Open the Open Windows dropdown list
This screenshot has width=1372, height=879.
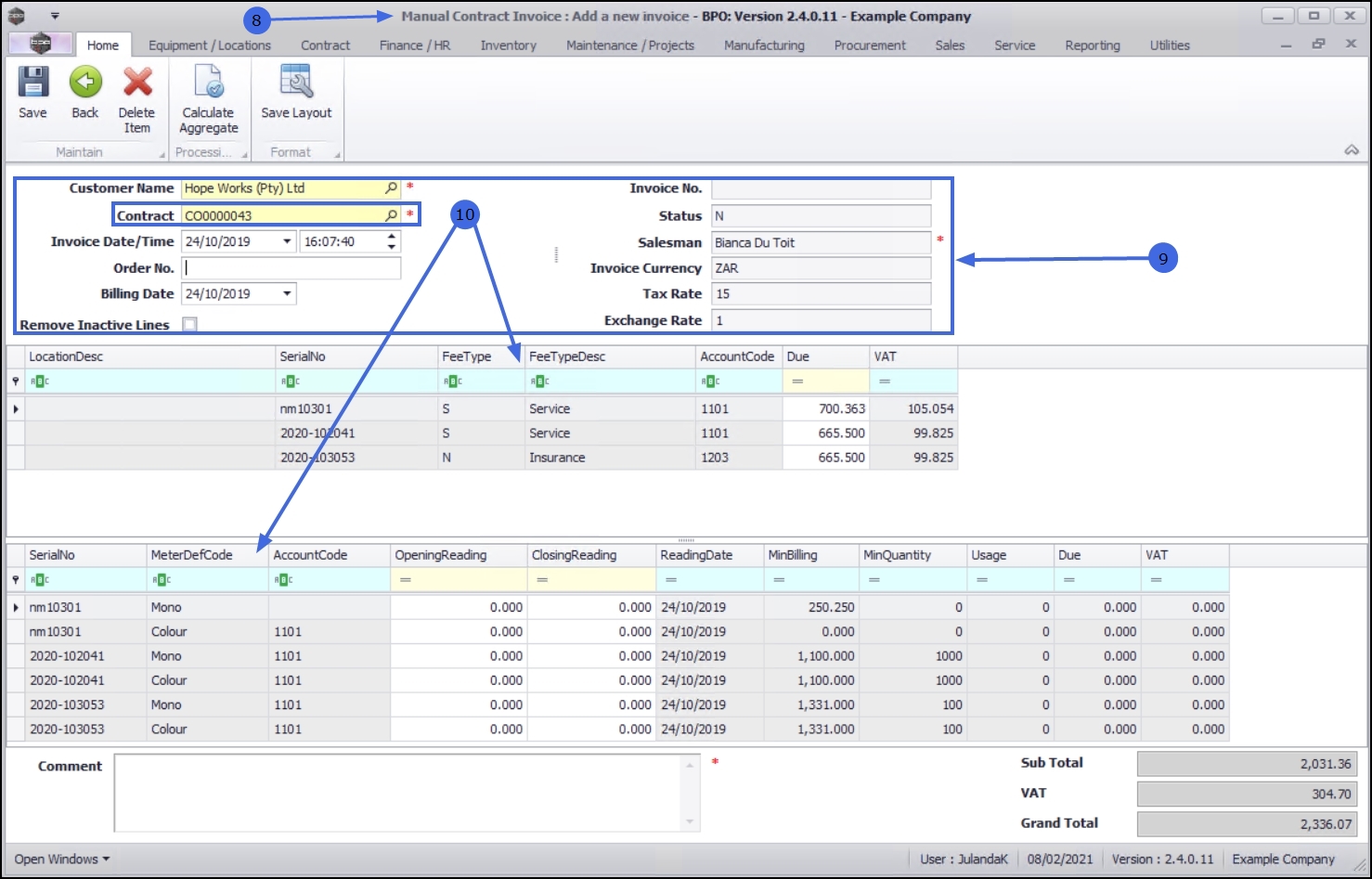61,859
